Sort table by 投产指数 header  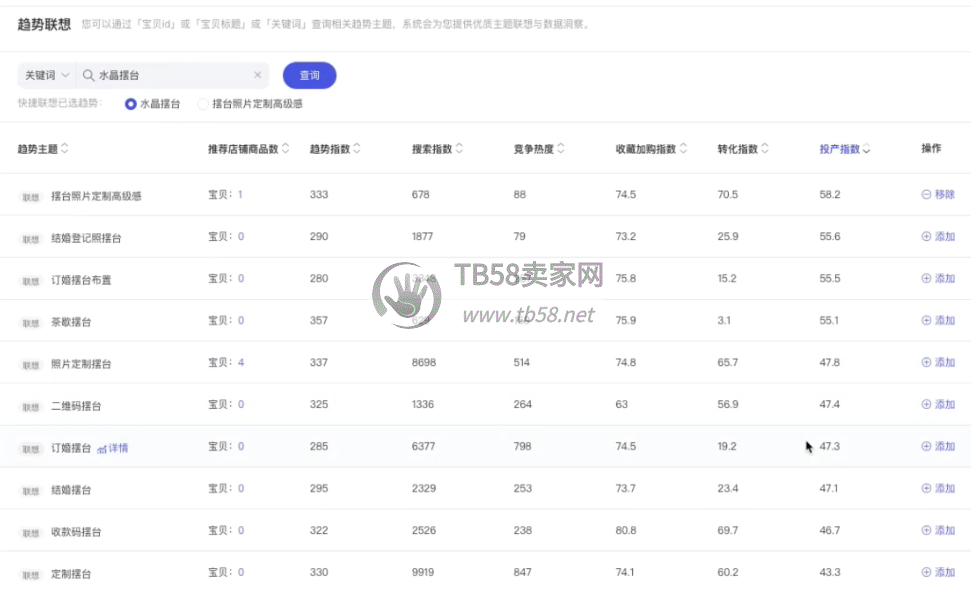click(x=844, y=149)
